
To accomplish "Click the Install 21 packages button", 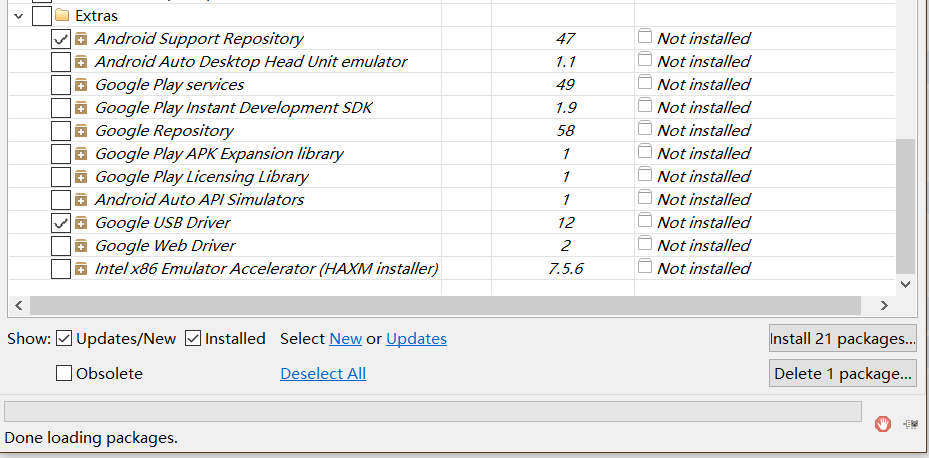I will click(842, 338).
